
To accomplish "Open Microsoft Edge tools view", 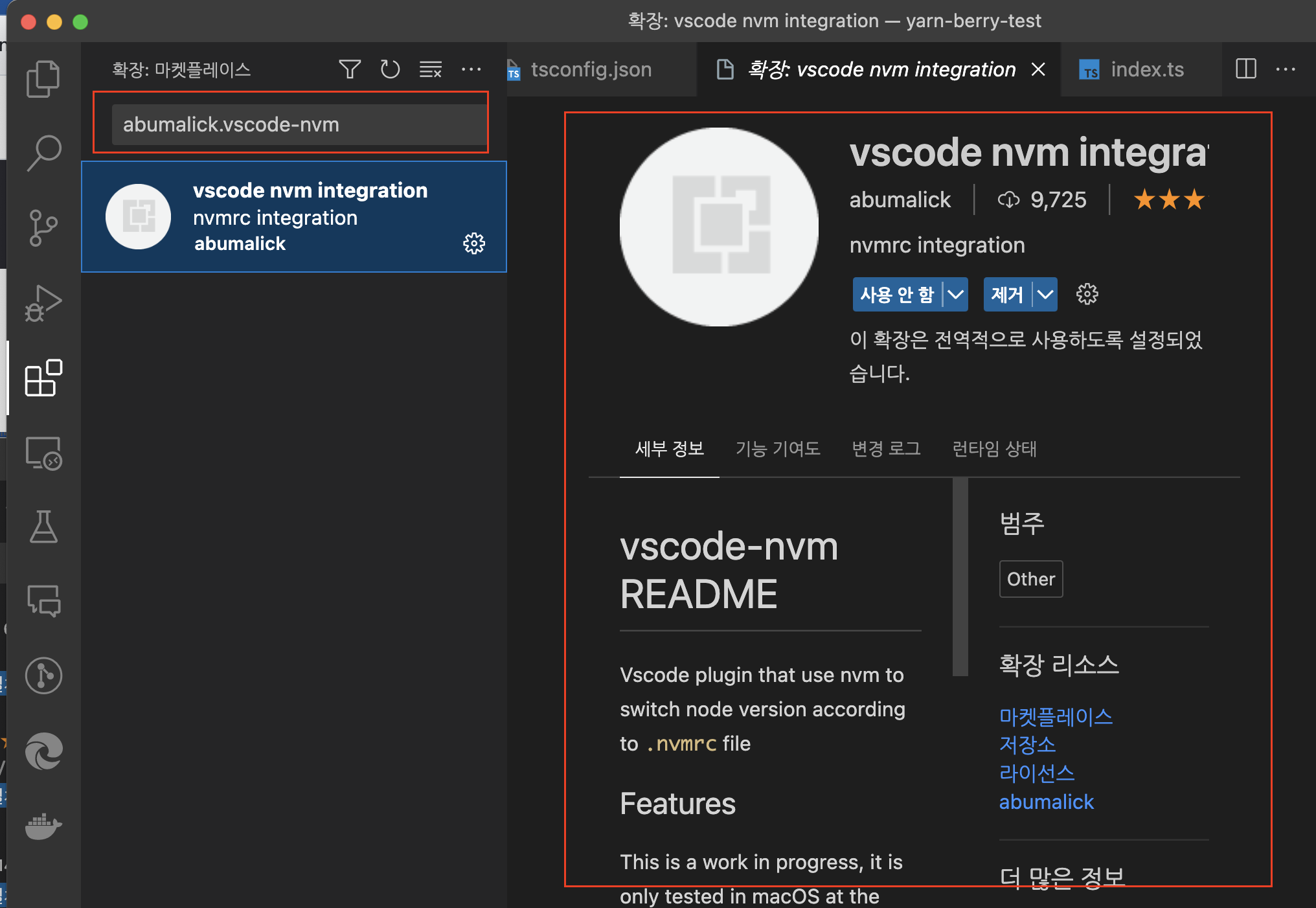I will [43, 751].
